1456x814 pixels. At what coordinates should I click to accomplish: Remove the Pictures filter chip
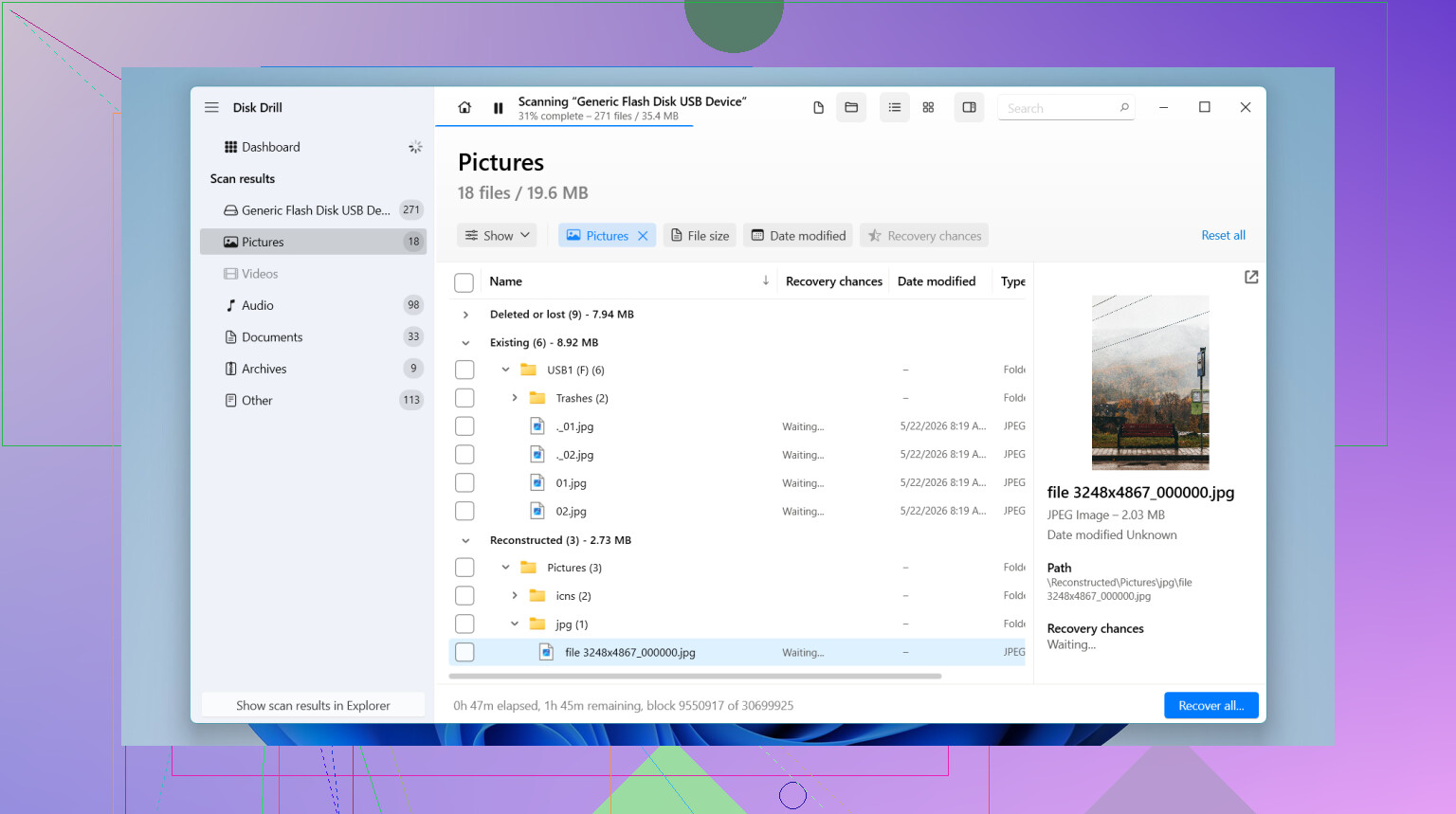tap(643, 236)
